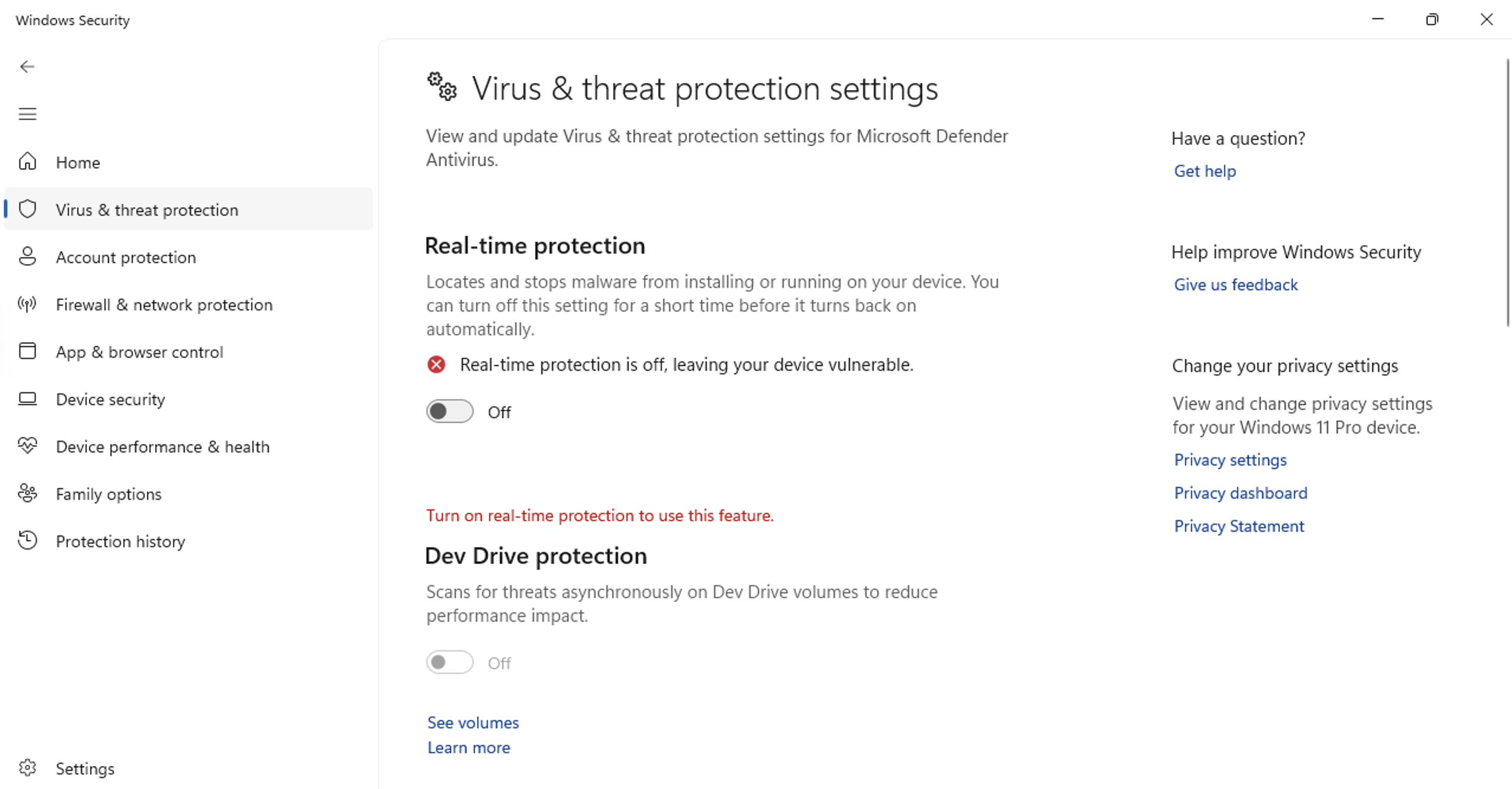Turn on the Real-time protection toggle

coord(449,411)
